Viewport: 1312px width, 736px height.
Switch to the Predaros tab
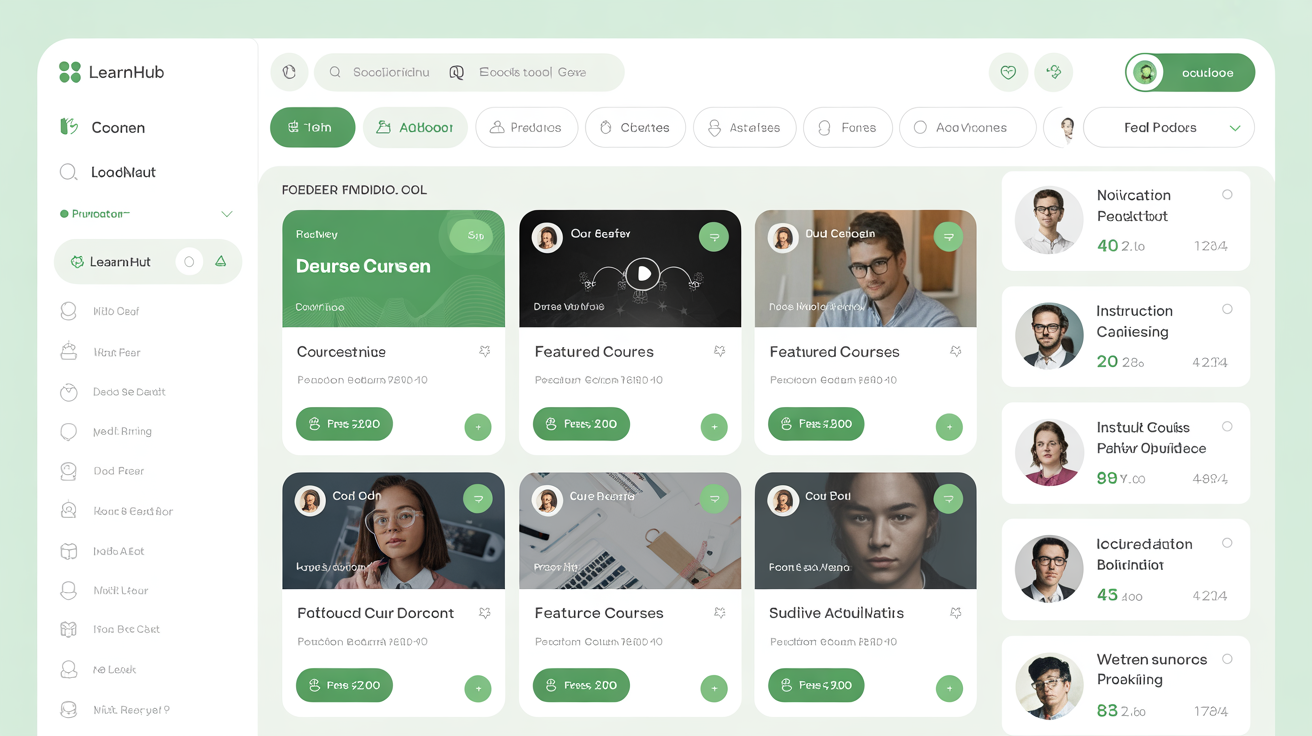point(526,128)
